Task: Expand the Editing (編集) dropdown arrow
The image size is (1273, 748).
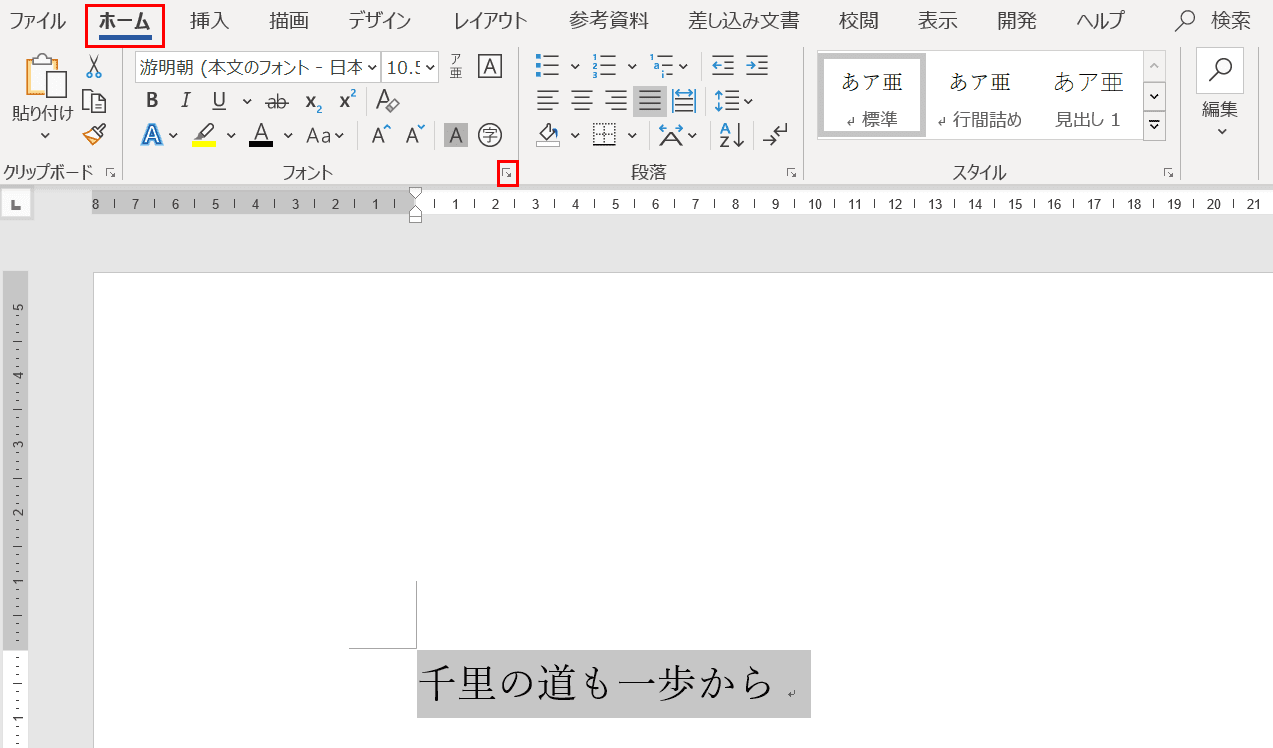Action: click(x=1221, y=131)
